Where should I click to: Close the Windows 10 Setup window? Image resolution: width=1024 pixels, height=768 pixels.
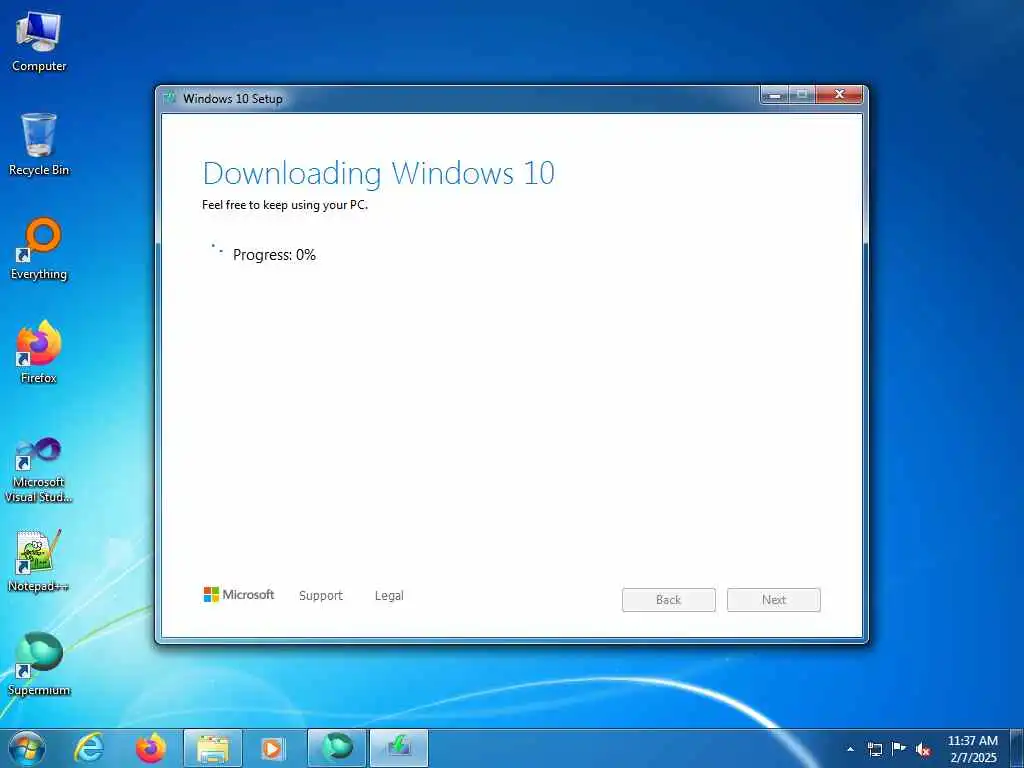click(840, 95)
